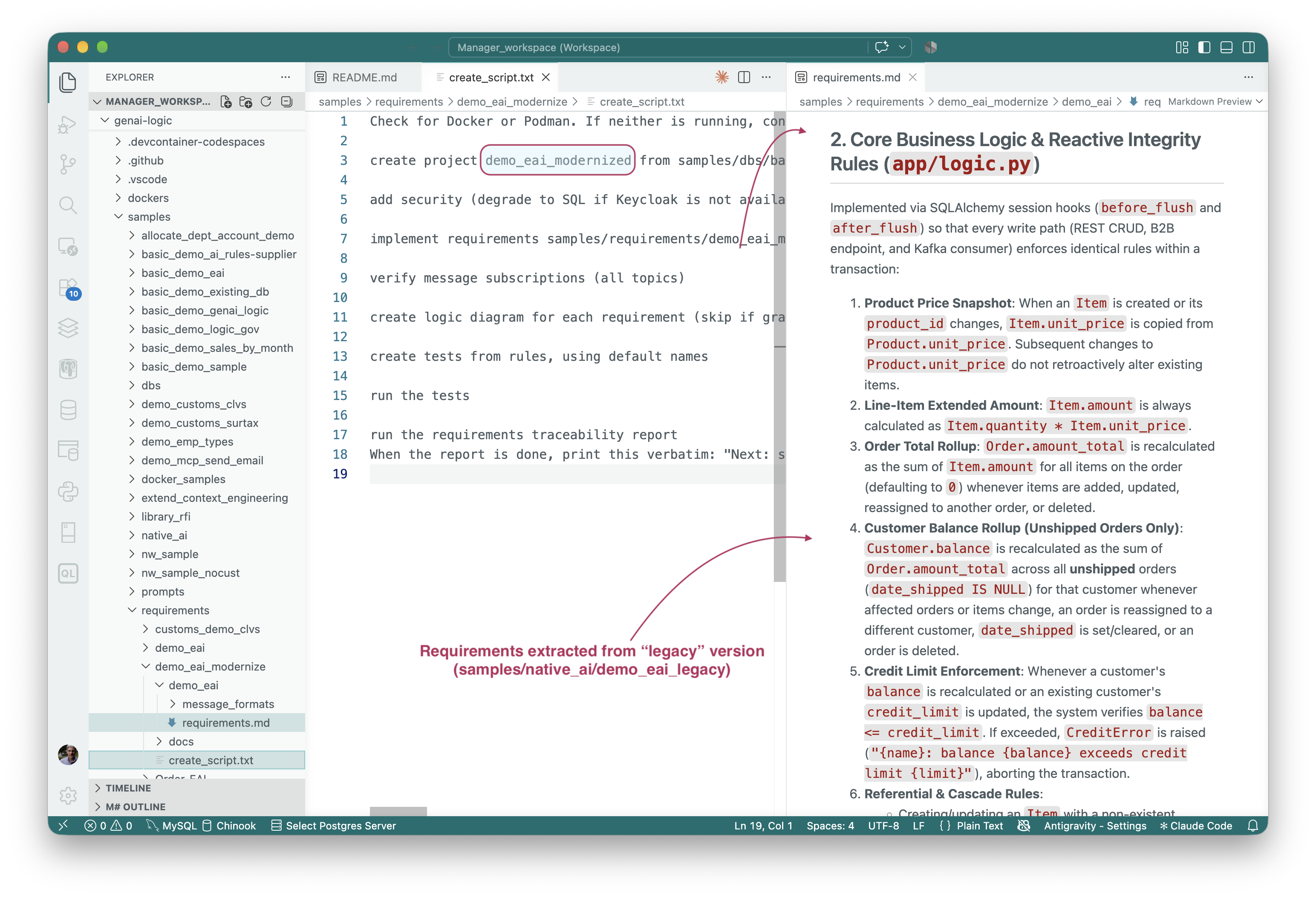The image size is (1316, 898).
Task: Split the create_script.txt editor
Action: tap(744, 77)
